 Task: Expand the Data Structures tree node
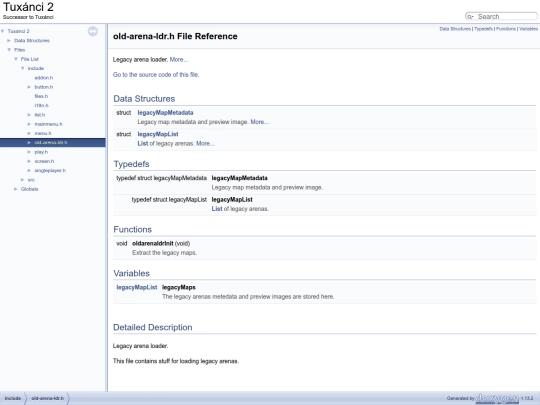pyautogui.click(x=9, y=41)
